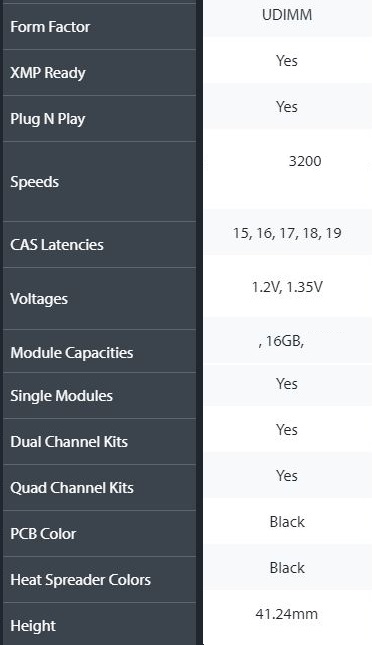Click the Quad Channel Kits label

pyautogui.click(x=72, y=488)
